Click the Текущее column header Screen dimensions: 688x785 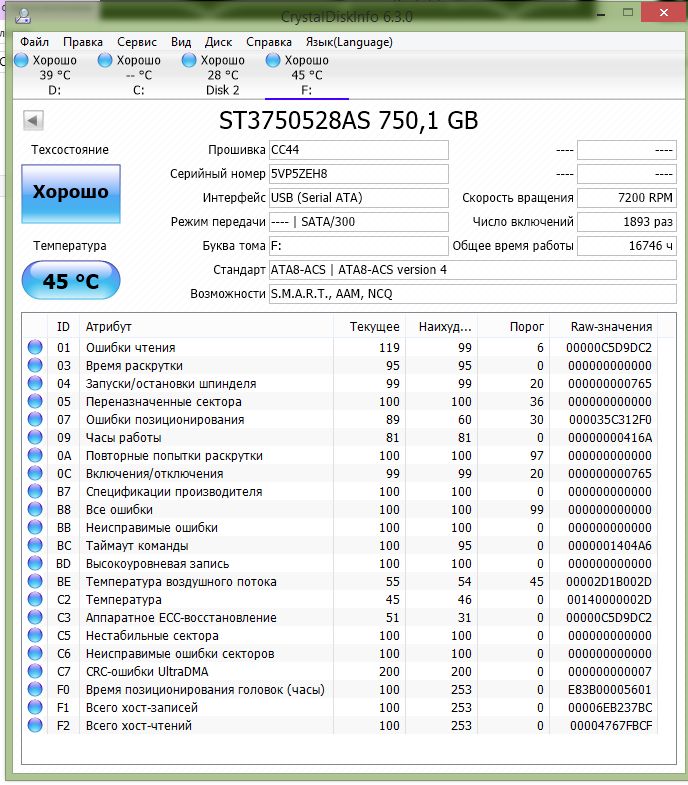(x=370, y=326)
